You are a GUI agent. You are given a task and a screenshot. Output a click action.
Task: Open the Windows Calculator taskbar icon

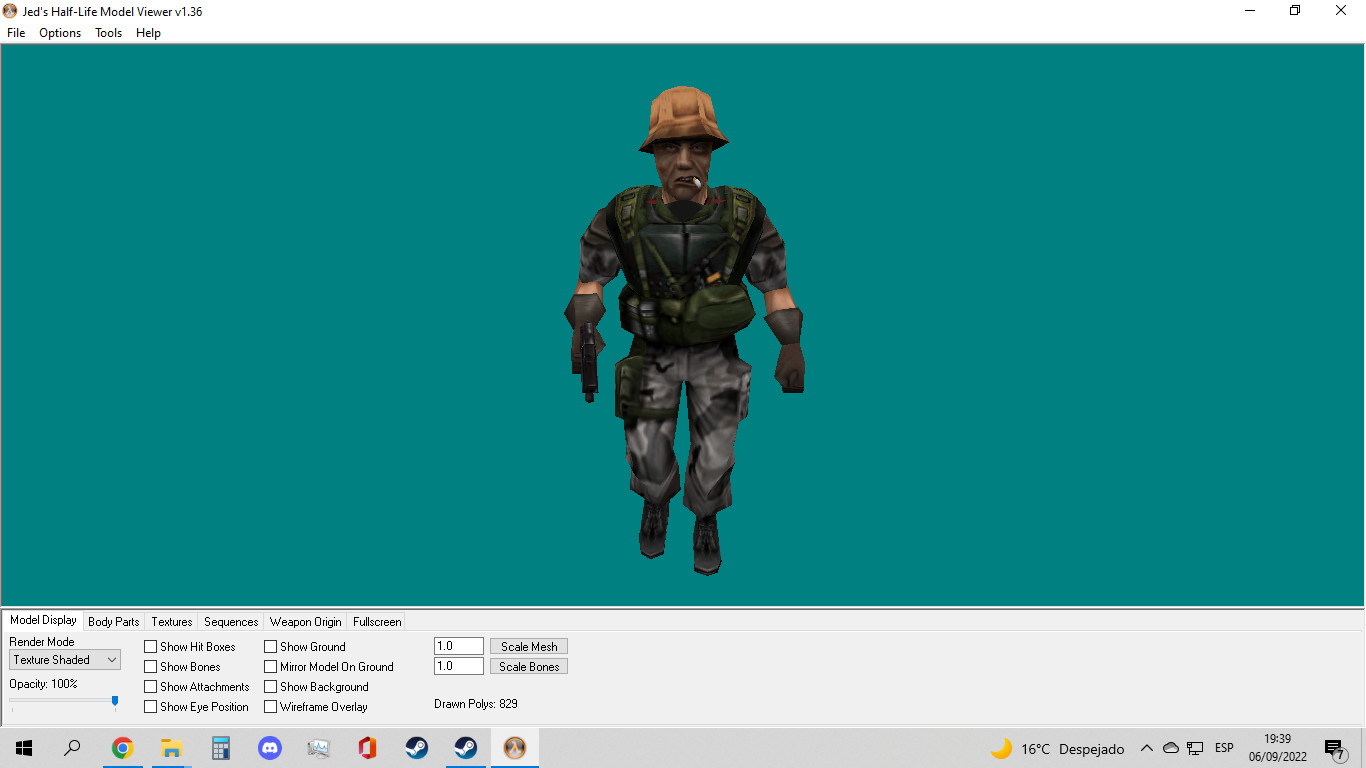[x=220, y=747]
